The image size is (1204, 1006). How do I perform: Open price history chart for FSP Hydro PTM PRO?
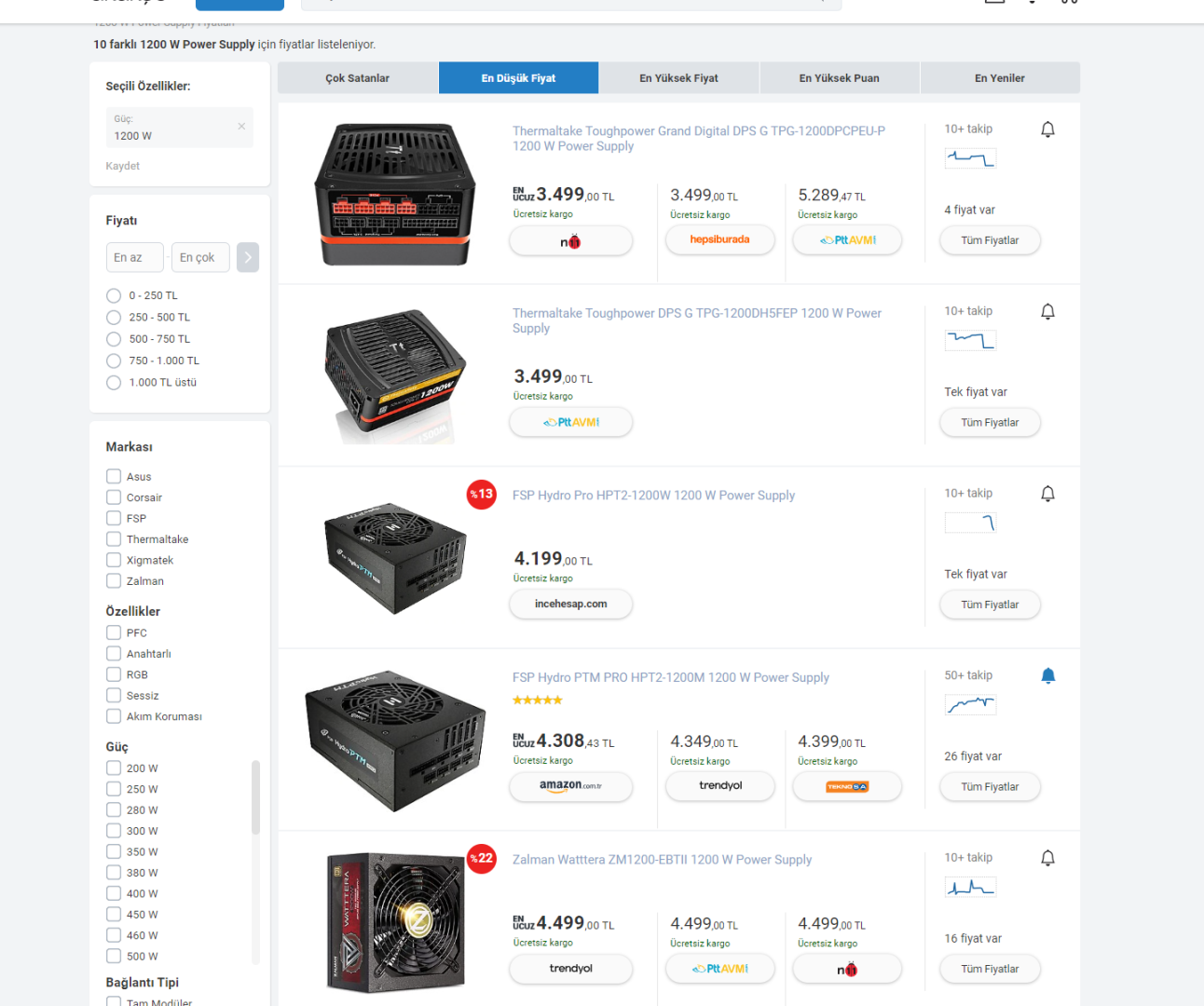tap(970, 704)
